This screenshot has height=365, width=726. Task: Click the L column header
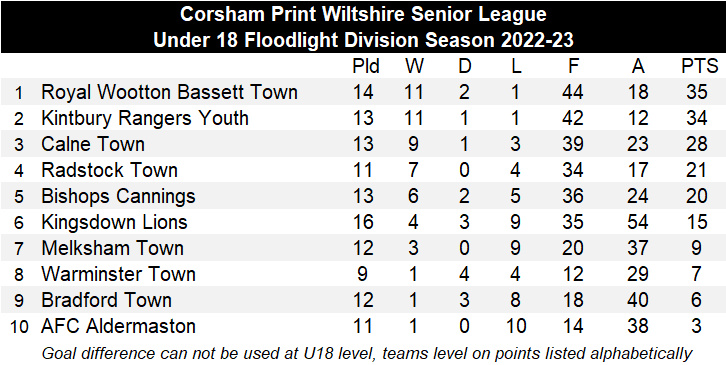pyautogui.click(x=516, y=66)
